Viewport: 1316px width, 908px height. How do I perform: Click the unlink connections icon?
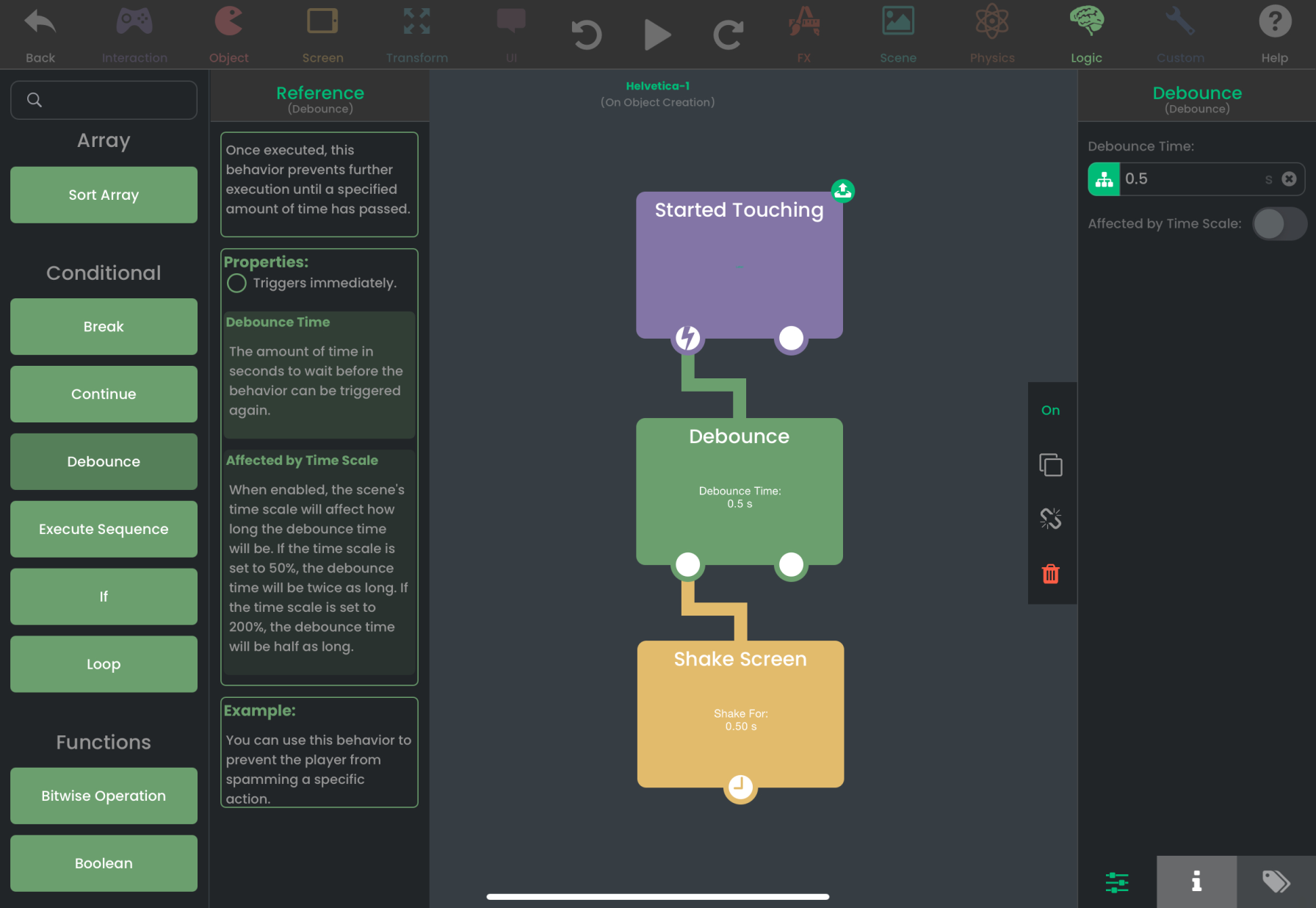click(1050, 519)
